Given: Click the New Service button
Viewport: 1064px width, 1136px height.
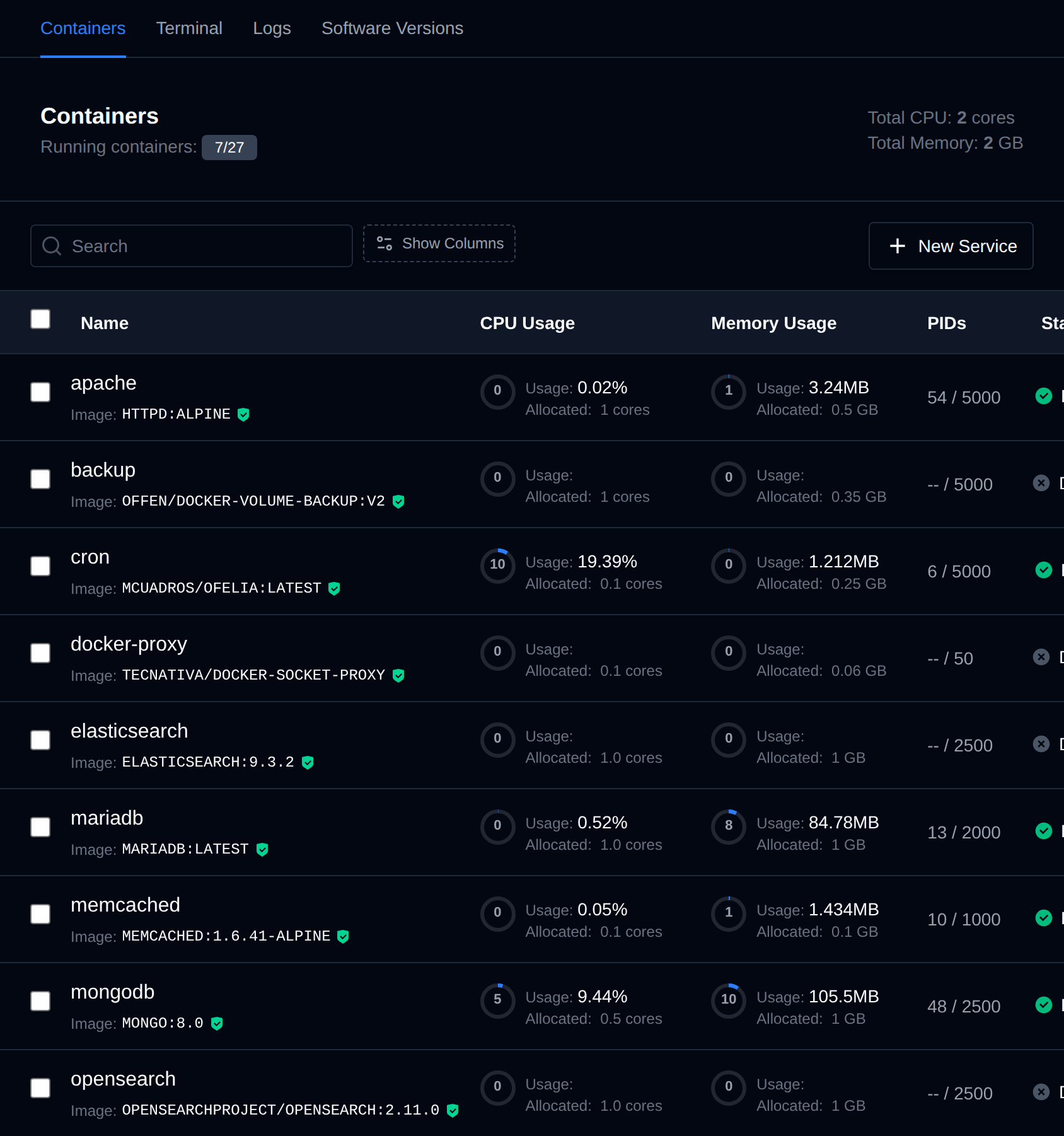Looking at the screenshot, I should coord(951,246).
